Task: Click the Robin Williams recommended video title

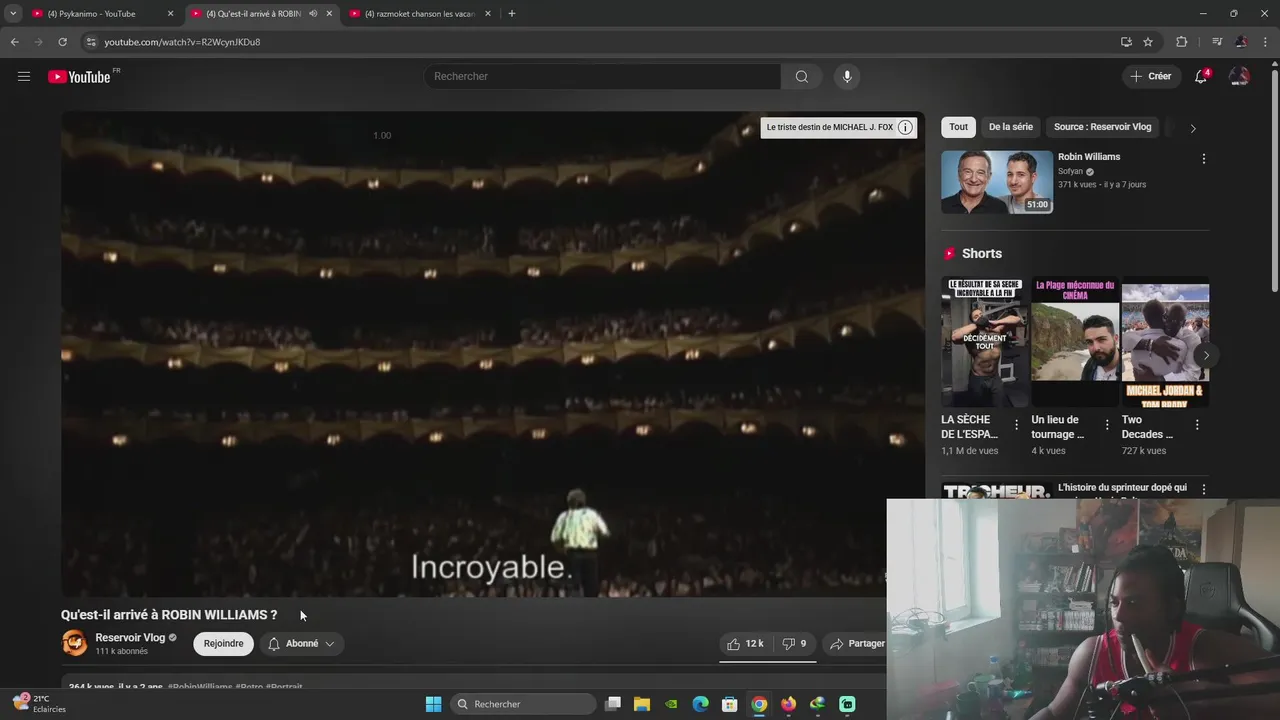Action: [1089, 157]
